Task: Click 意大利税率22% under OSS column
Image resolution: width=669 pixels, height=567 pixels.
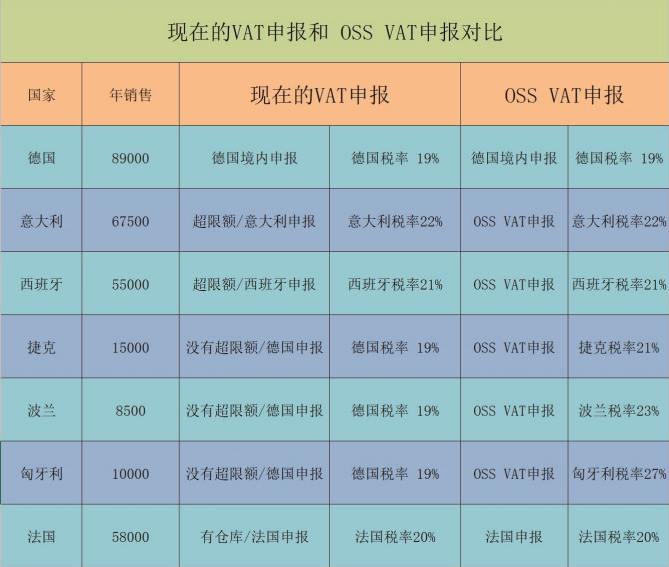Action: (619, 221)
